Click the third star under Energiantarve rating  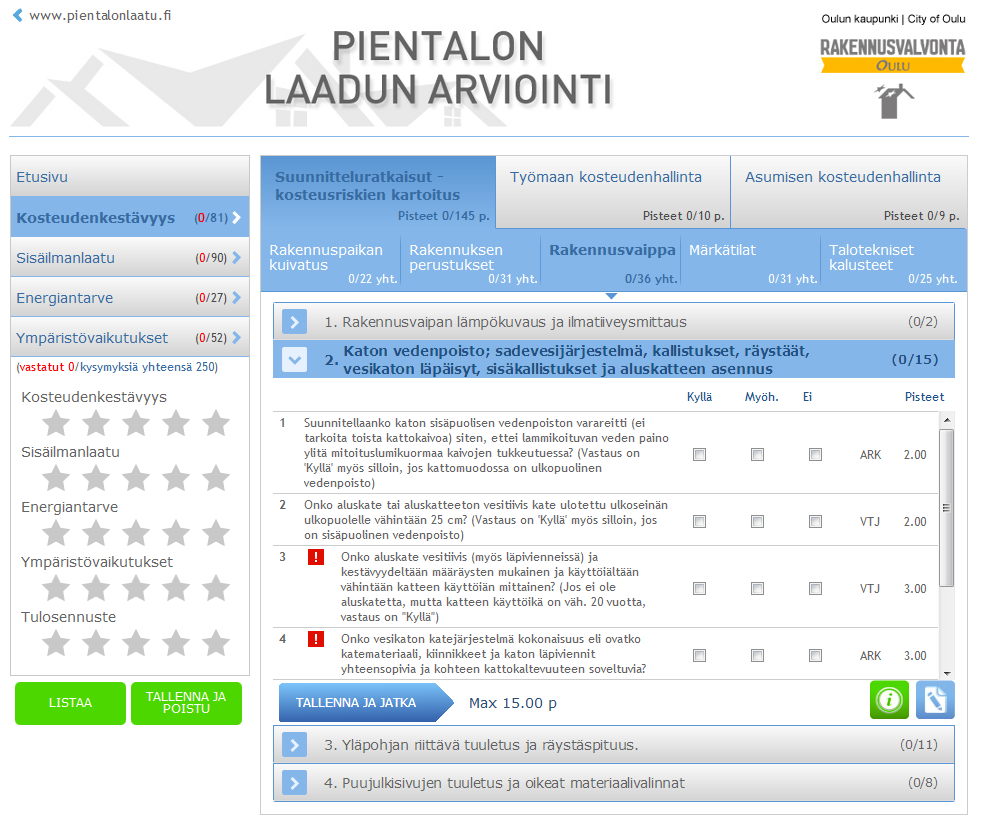point(136,533)
